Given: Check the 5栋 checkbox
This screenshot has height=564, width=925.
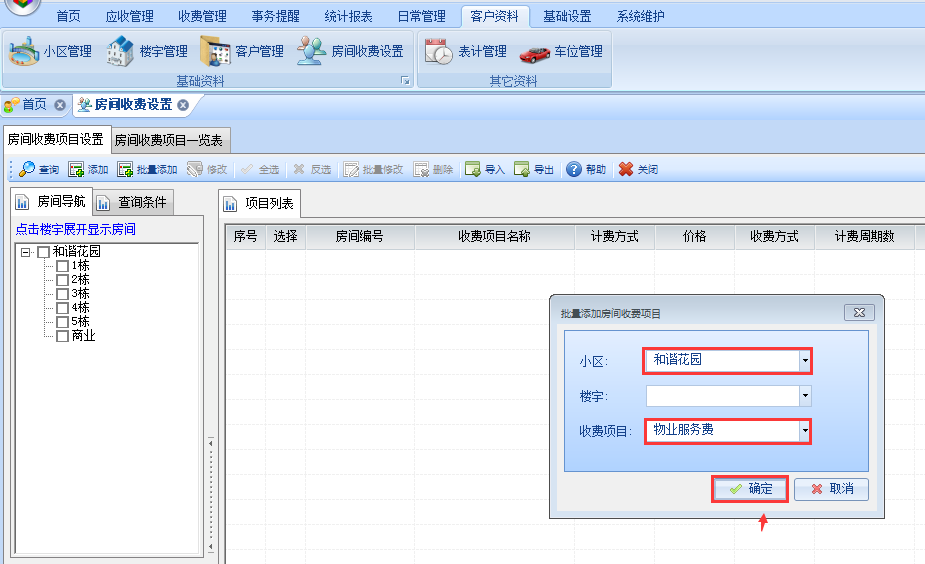Looking at the screenshot, I should [x=63, y=322].
